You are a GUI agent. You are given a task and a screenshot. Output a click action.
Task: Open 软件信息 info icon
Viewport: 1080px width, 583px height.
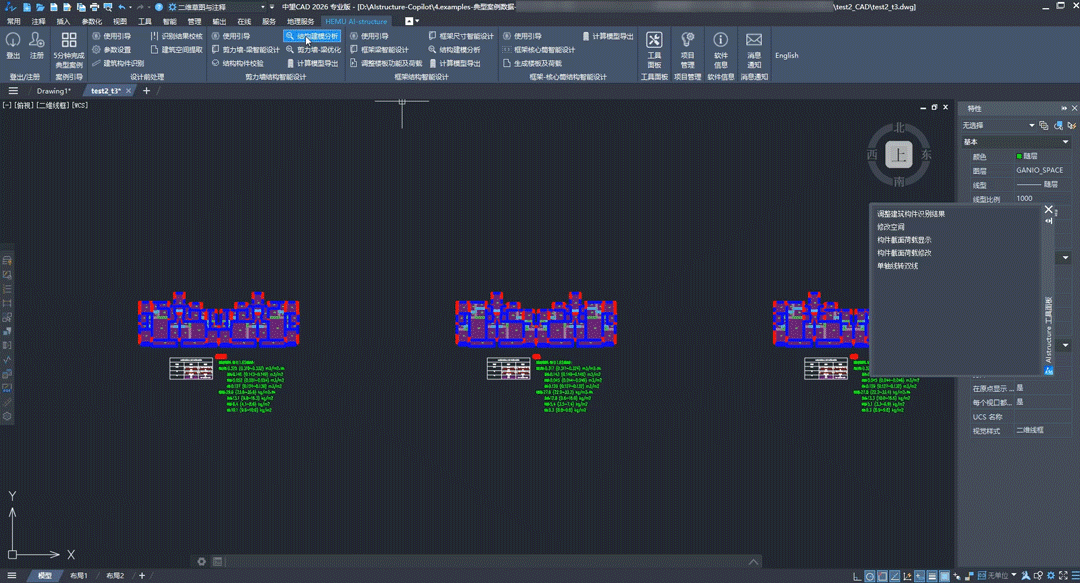(x=721, y=41)
